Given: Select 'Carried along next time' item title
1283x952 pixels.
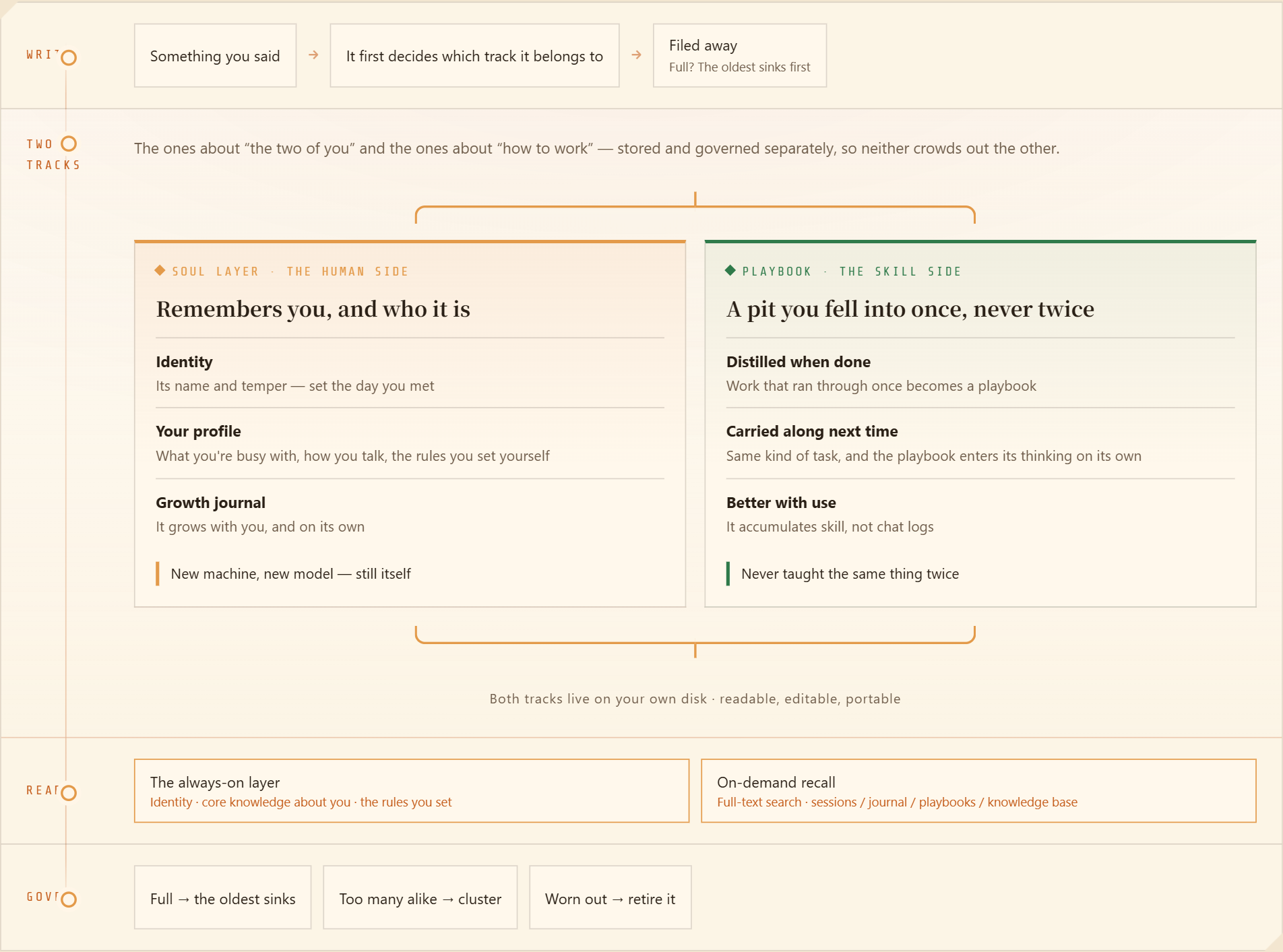Looking at the screenshot, I should click(812, 431).
